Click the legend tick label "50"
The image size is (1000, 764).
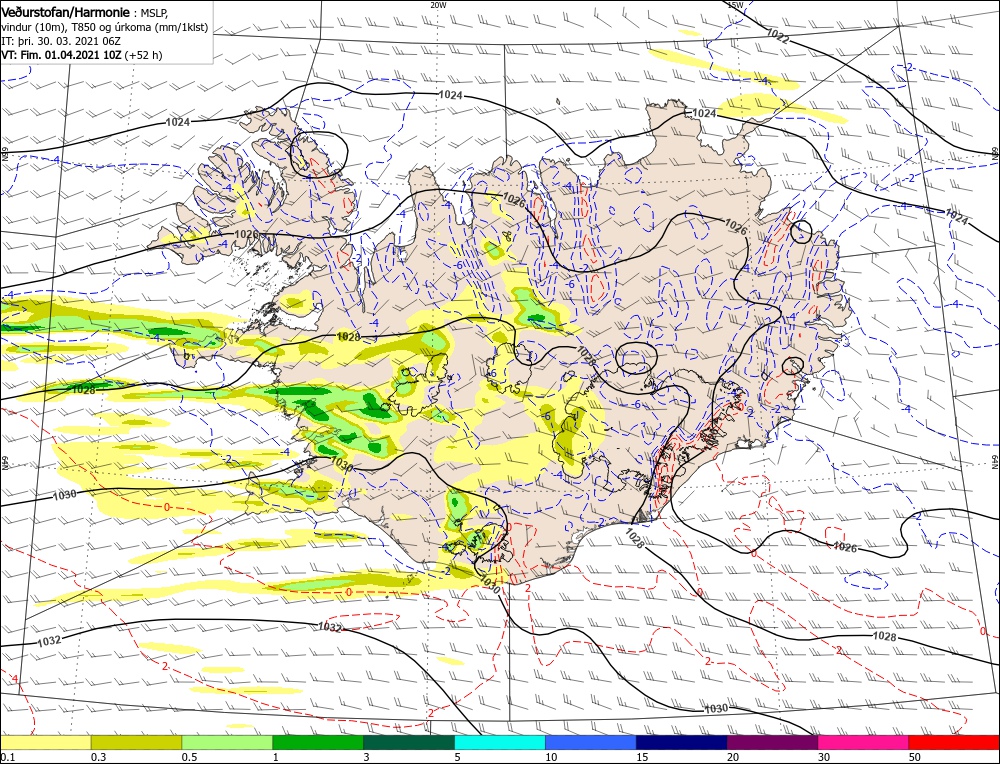point(915,757)
